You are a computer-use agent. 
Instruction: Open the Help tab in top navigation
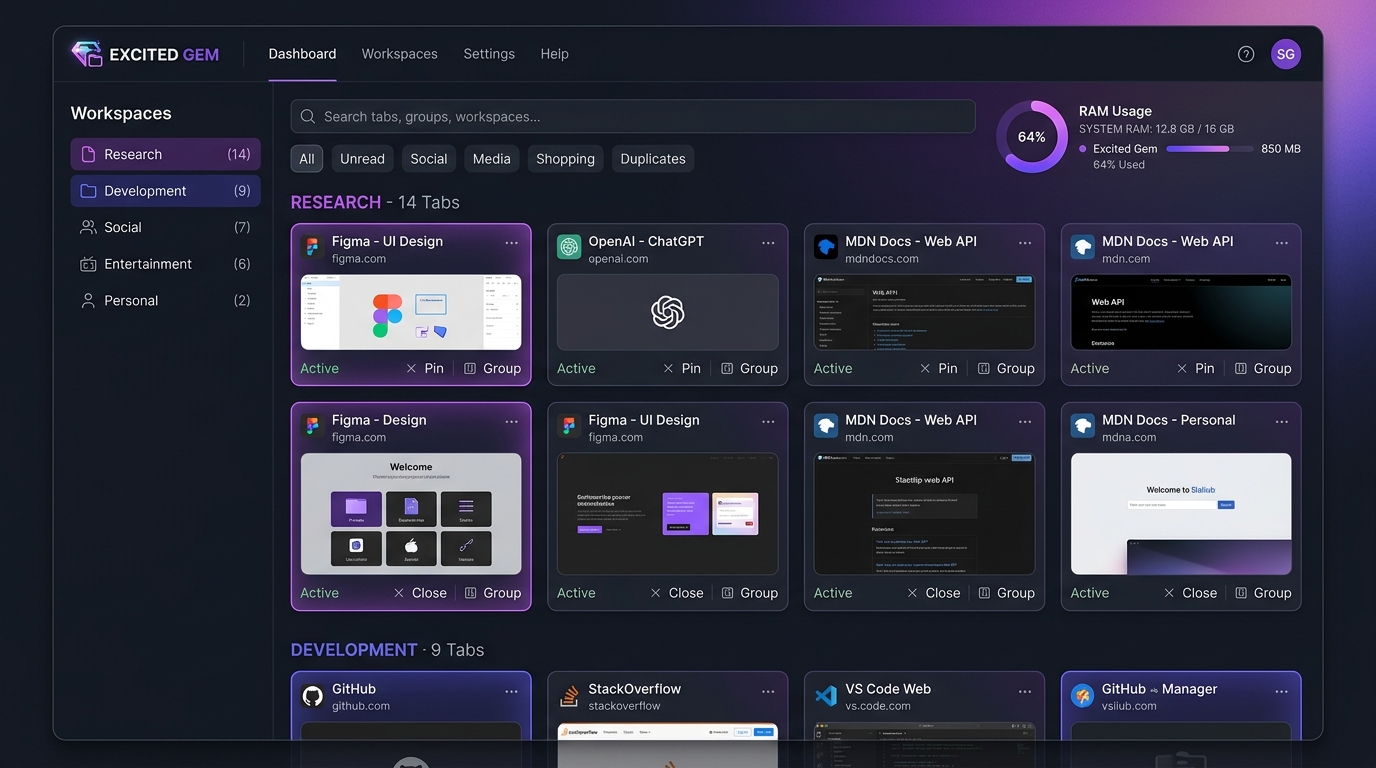pos(554,54)
